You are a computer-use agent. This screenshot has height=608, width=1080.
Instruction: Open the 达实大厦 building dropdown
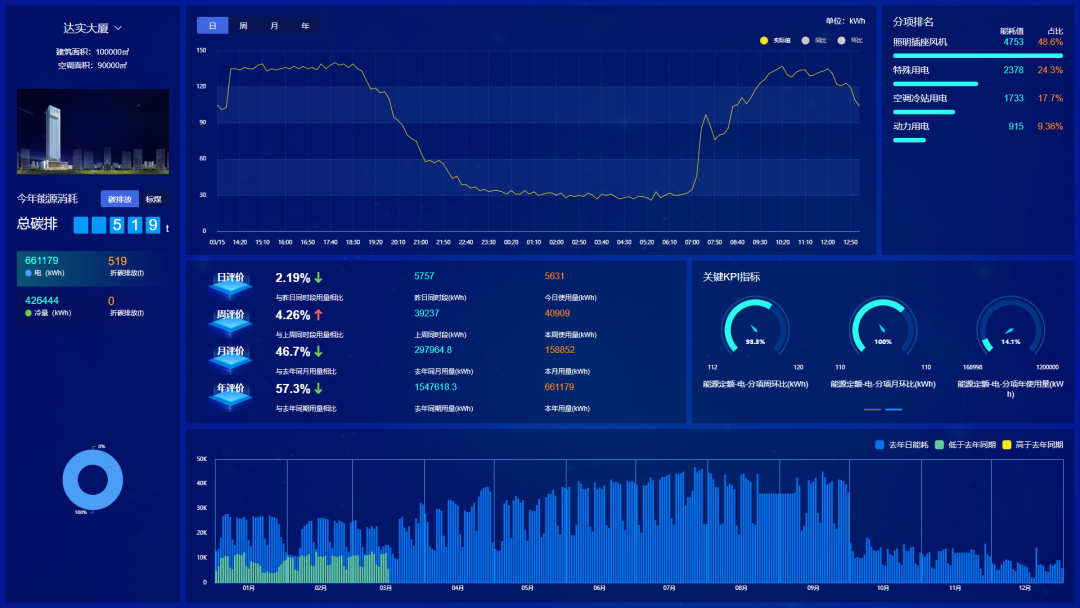[x=92, y=28]
